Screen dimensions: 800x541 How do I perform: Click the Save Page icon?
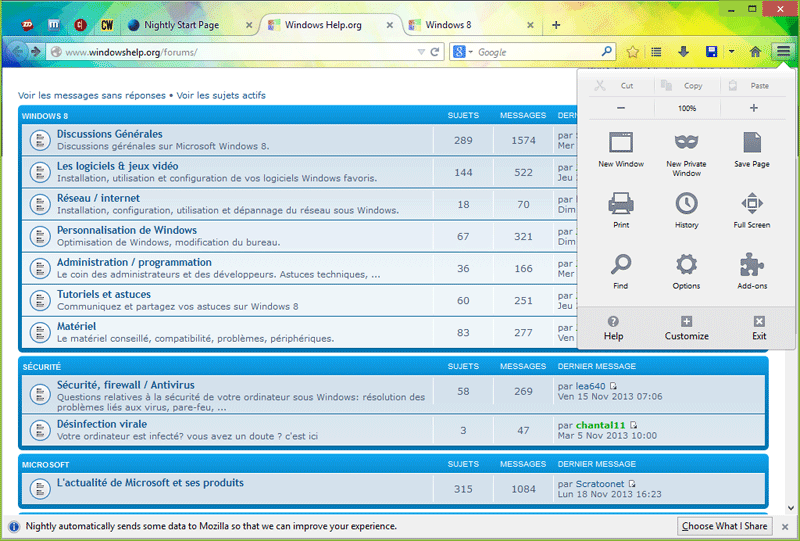751,144
